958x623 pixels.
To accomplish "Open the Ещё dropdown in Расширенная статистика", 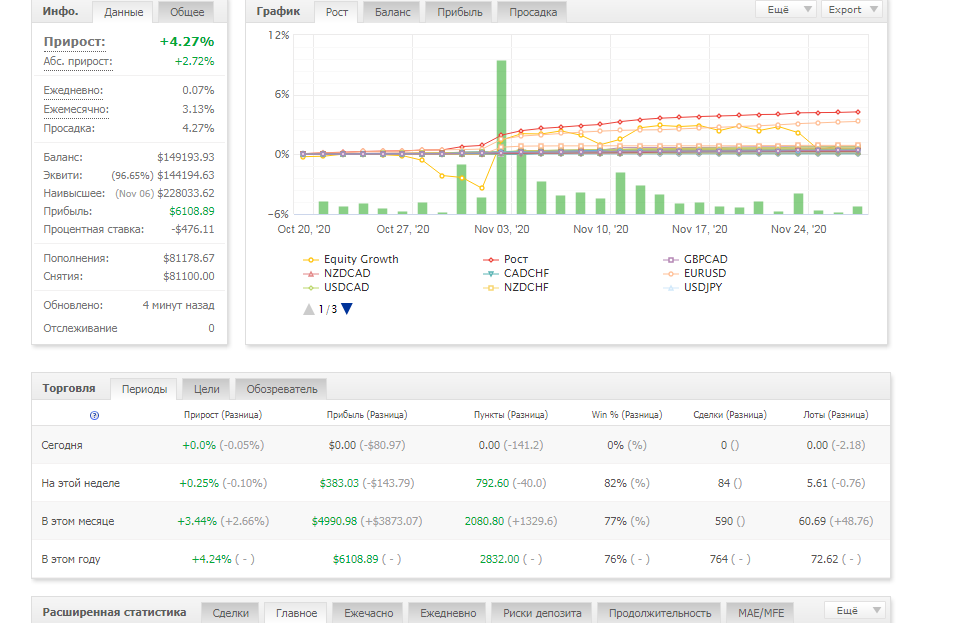I will tap(854, 610).
